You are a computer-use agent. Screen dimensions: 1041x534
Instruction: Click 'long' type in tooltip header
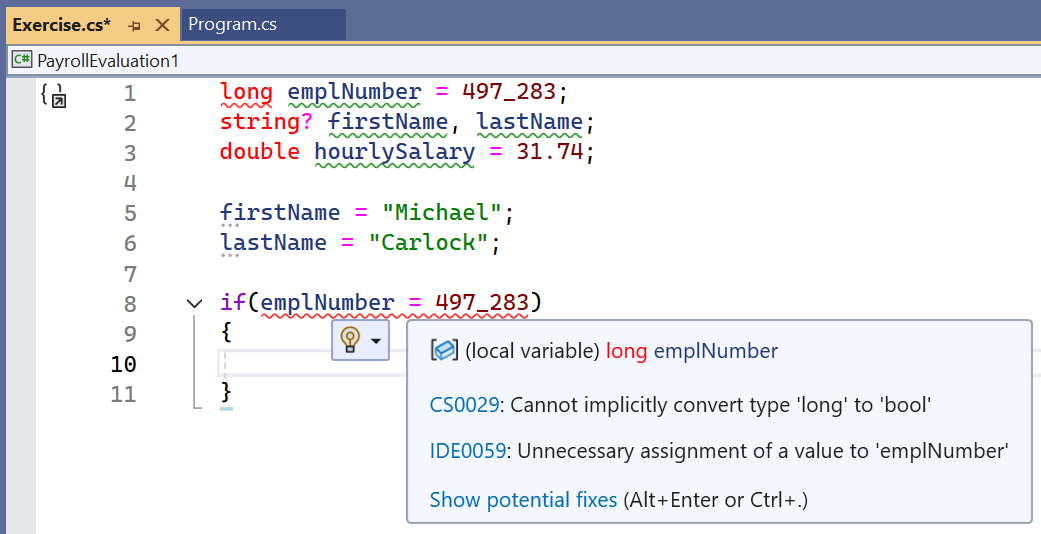pos(626,350)
